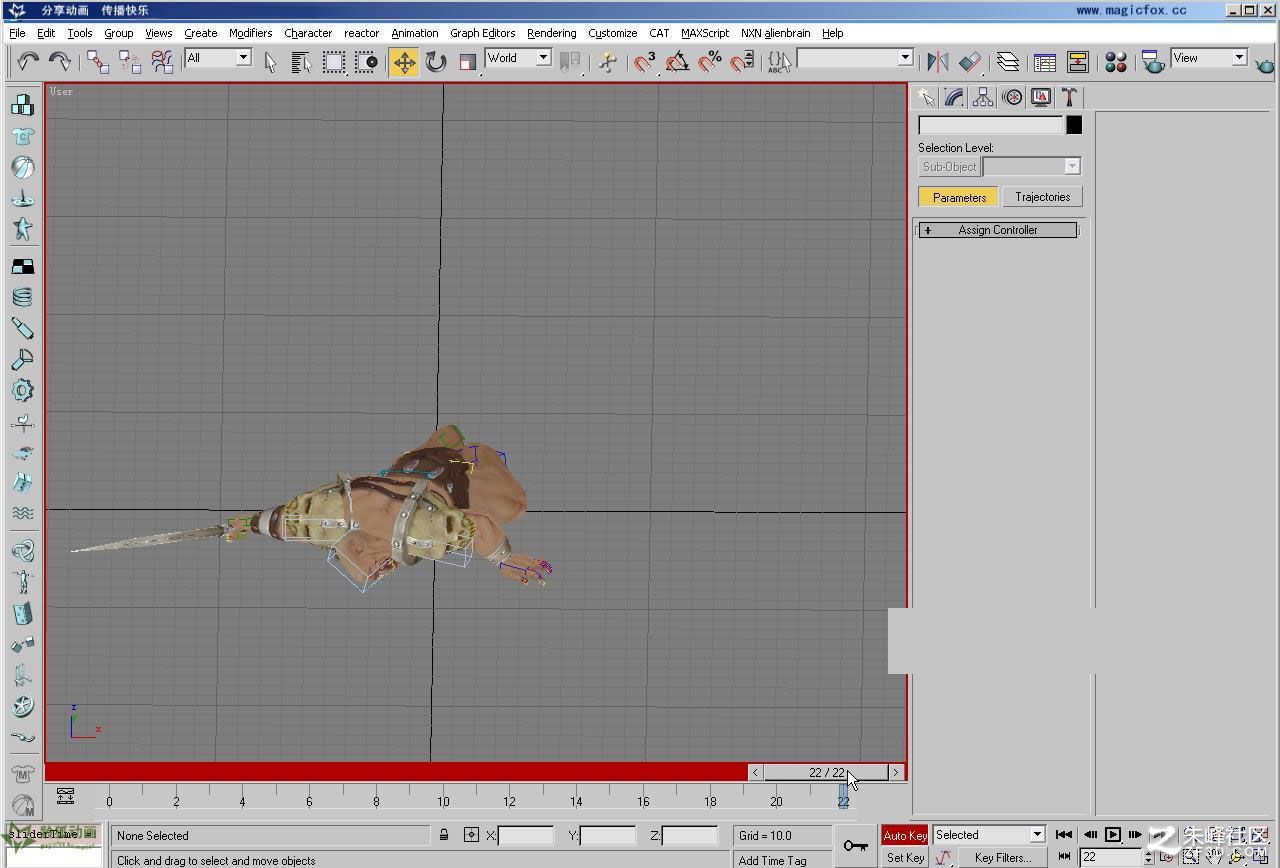Click the Mirror Selected Objects icon

[x=937, y=62]
